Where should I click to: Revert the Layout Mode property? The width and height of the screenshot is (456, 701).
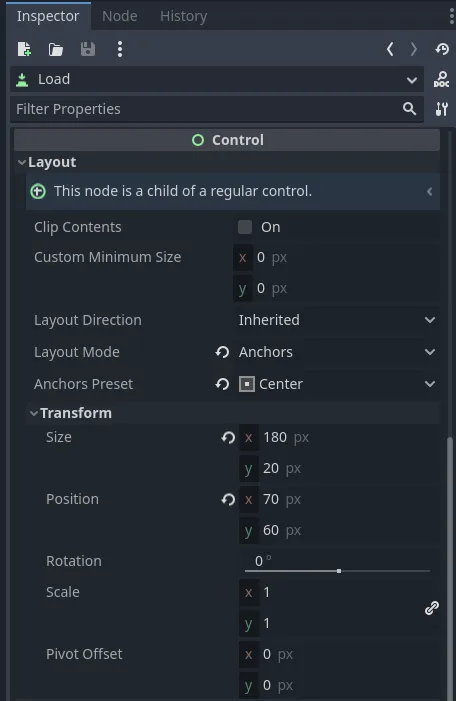[x=222, y=352]
